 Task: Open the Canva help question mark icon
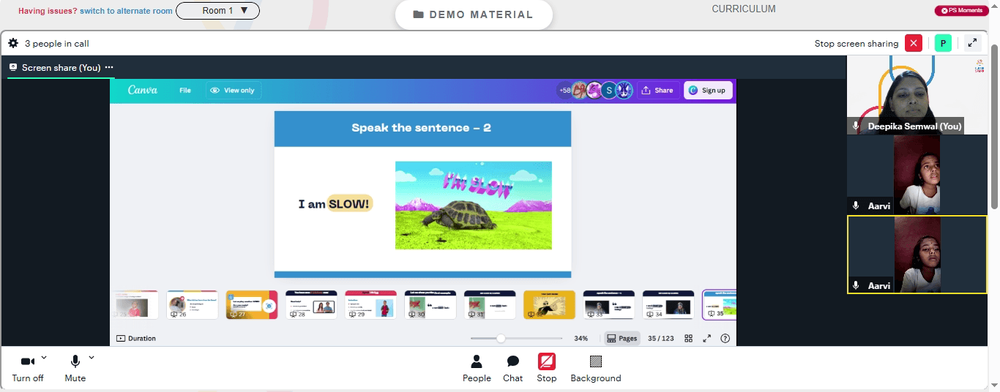point(724,338)
